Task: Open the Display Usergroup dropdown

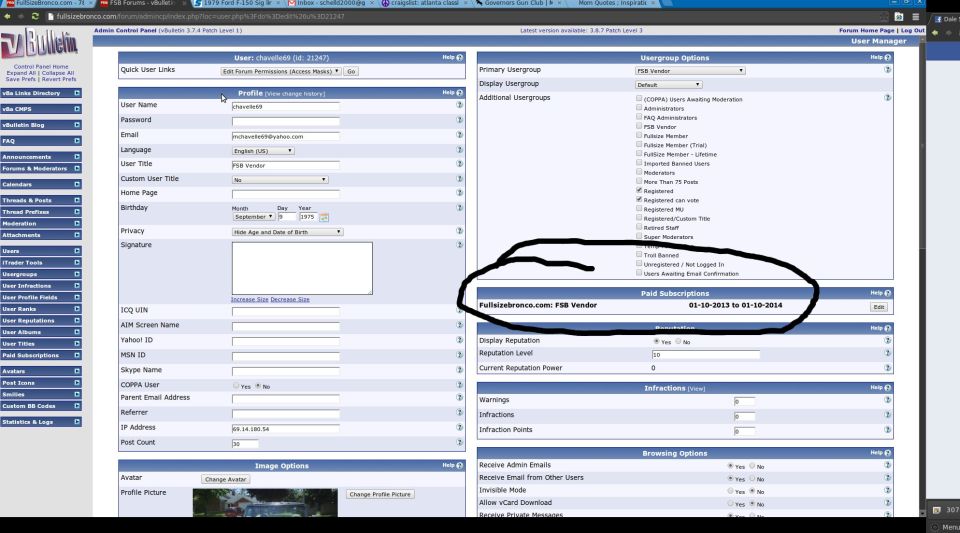Action: pyautogui.click(x=669, y=84)
